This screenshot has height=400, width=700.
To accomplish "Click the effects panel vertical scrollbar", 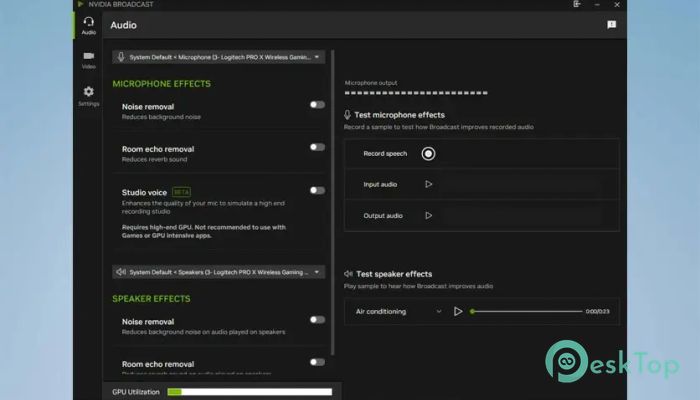I will [x=333, y=203].
